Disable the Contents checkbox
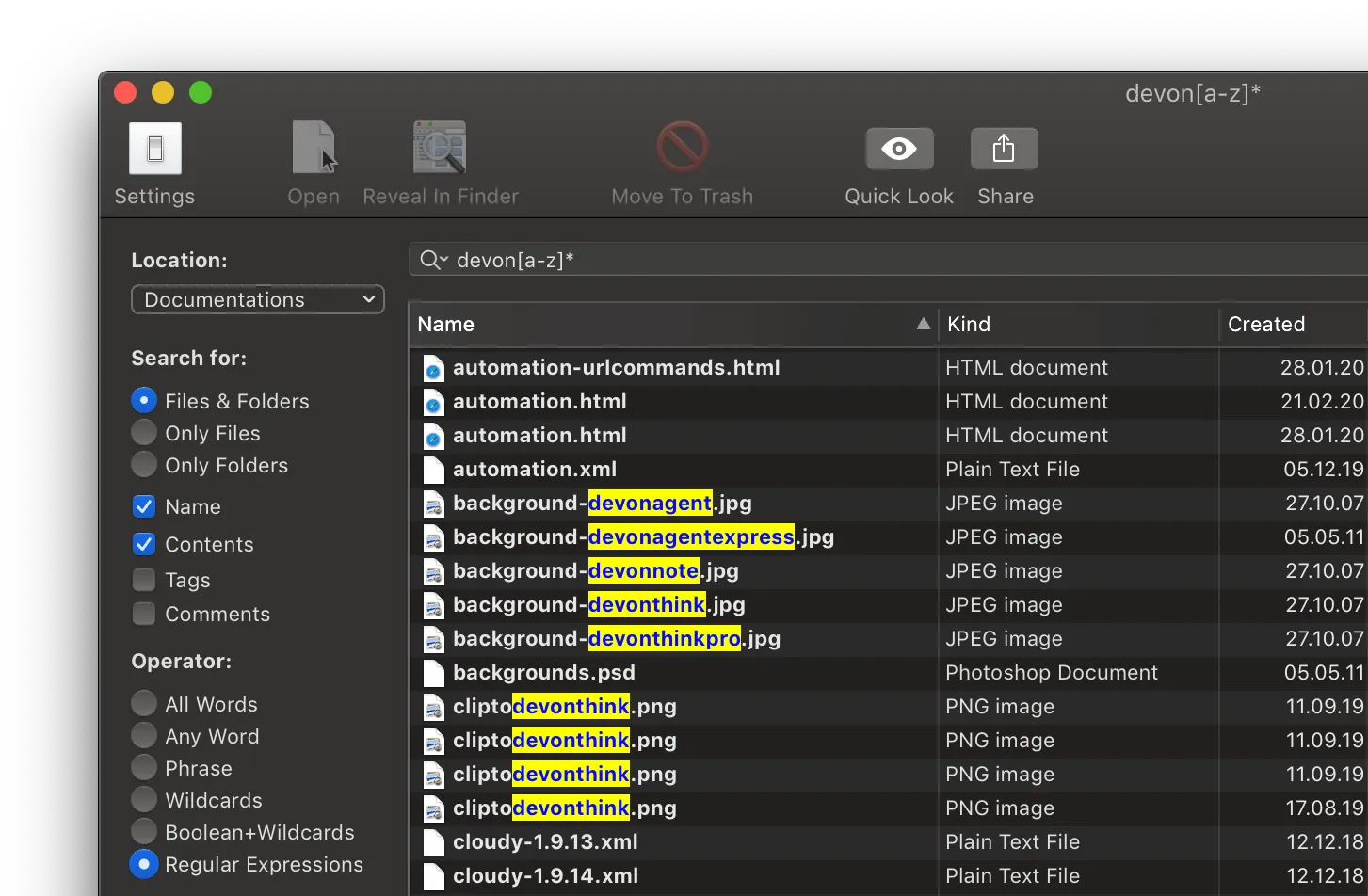The image size is (1368, 896). tap(143, 544)
